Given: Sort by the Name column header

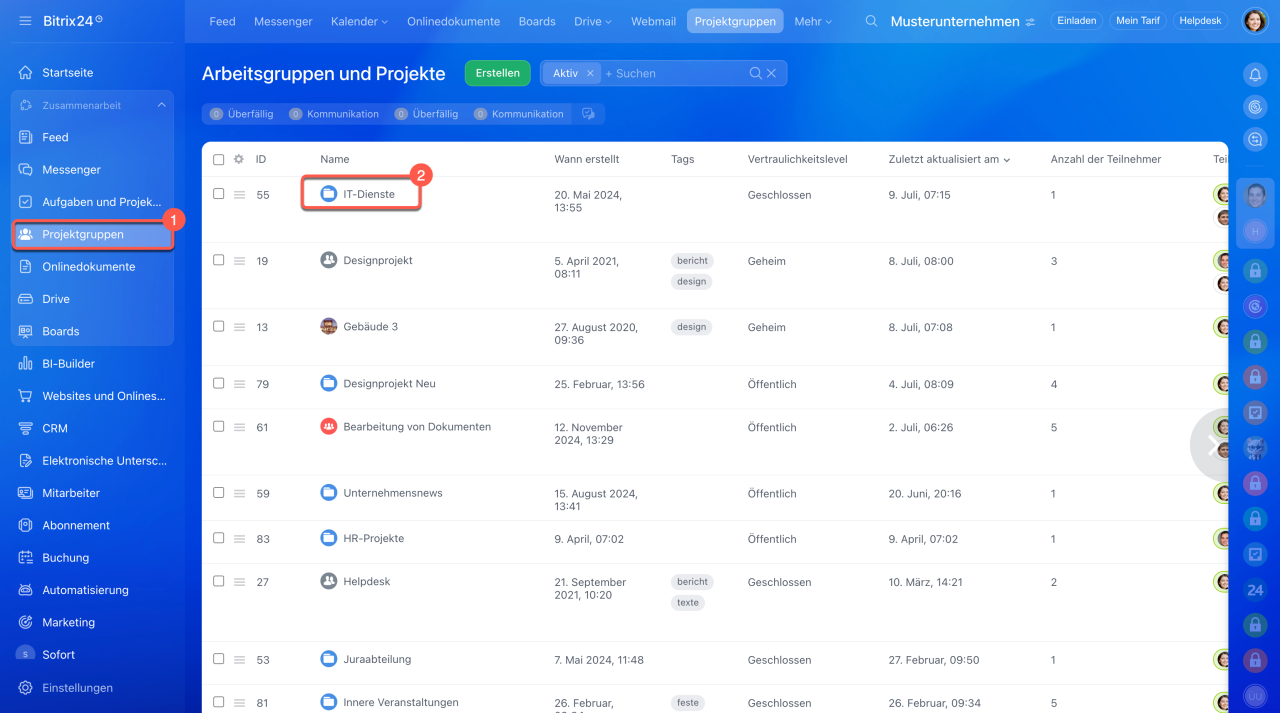Looking at the screenshot, I should point(335,159).
